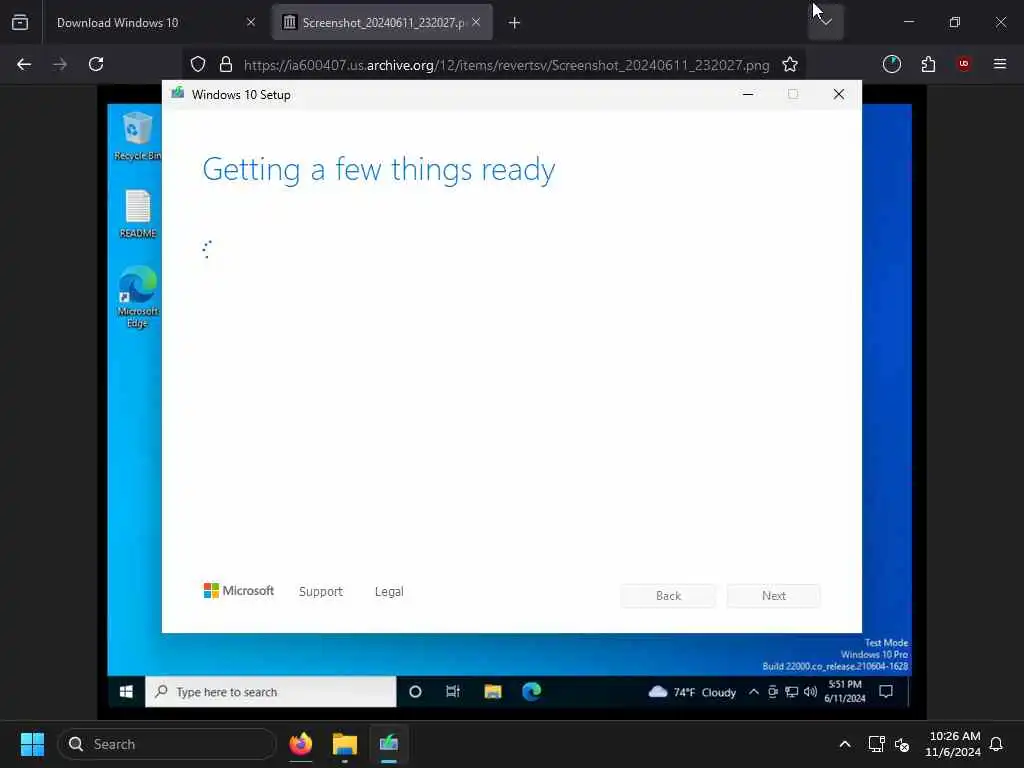Open the Extensions puzzle-piece menu

click(928, 64)
